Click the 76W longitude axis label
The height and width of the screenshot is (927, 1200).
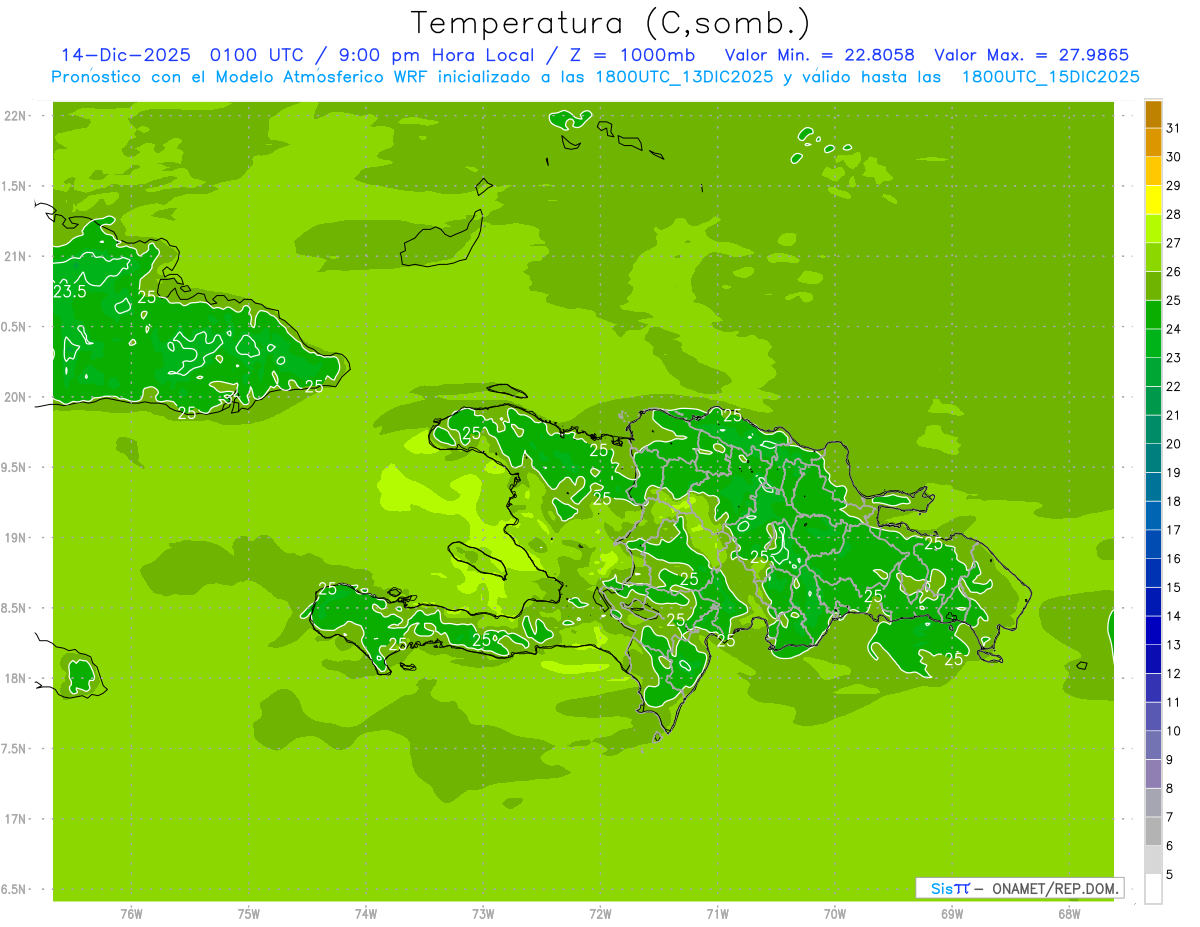coord(131,913)
